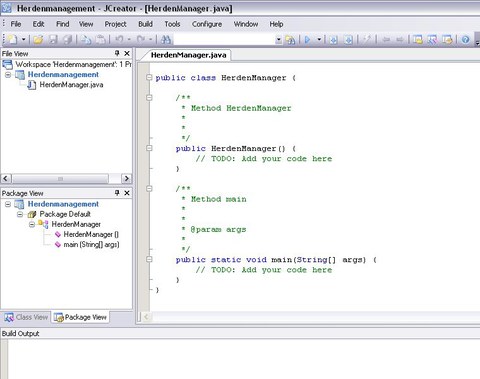The height and width of the screenshot is (379, 480).
Task: Pin the File View panel
Action: pyautogui.click(x=117, y=53)
